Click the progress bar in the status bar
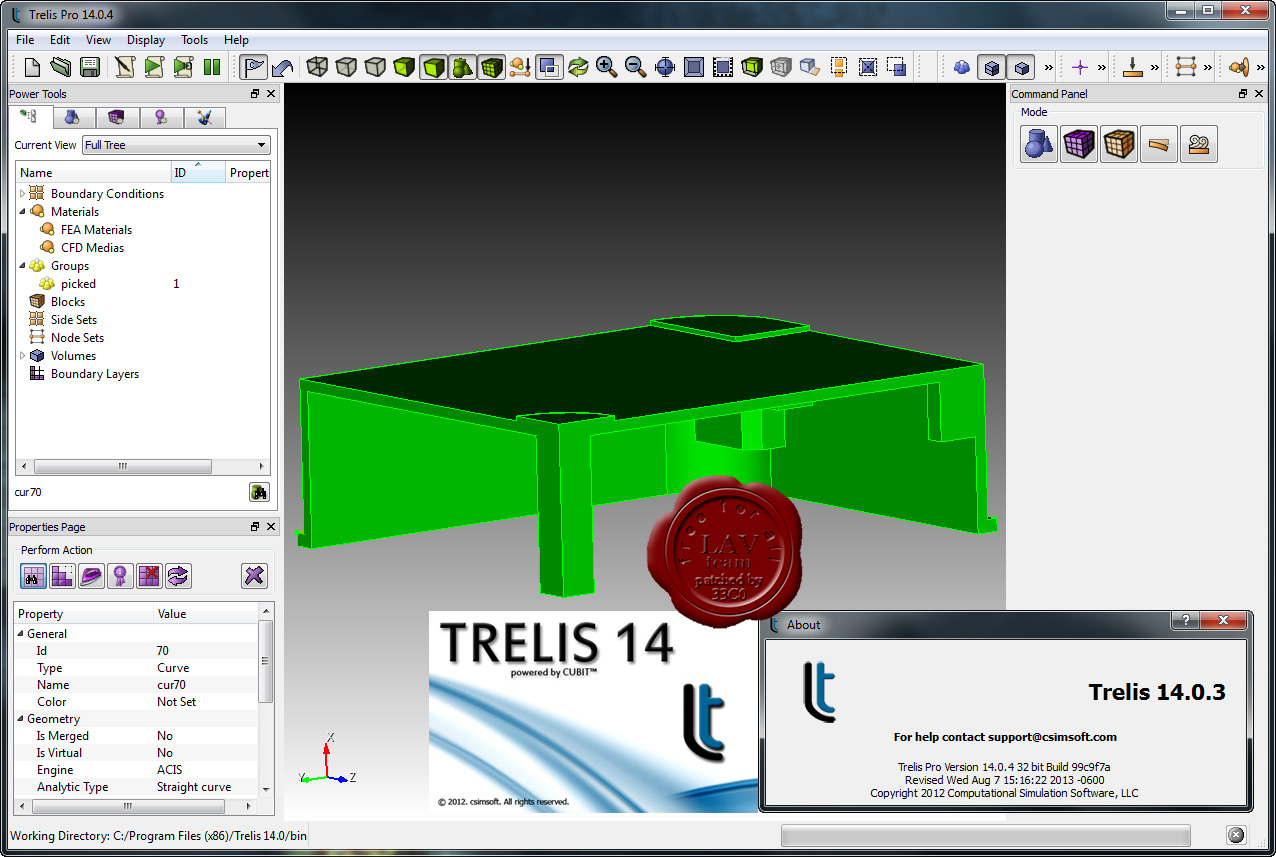The image size is (1276, 857). (x=986, y=835)
